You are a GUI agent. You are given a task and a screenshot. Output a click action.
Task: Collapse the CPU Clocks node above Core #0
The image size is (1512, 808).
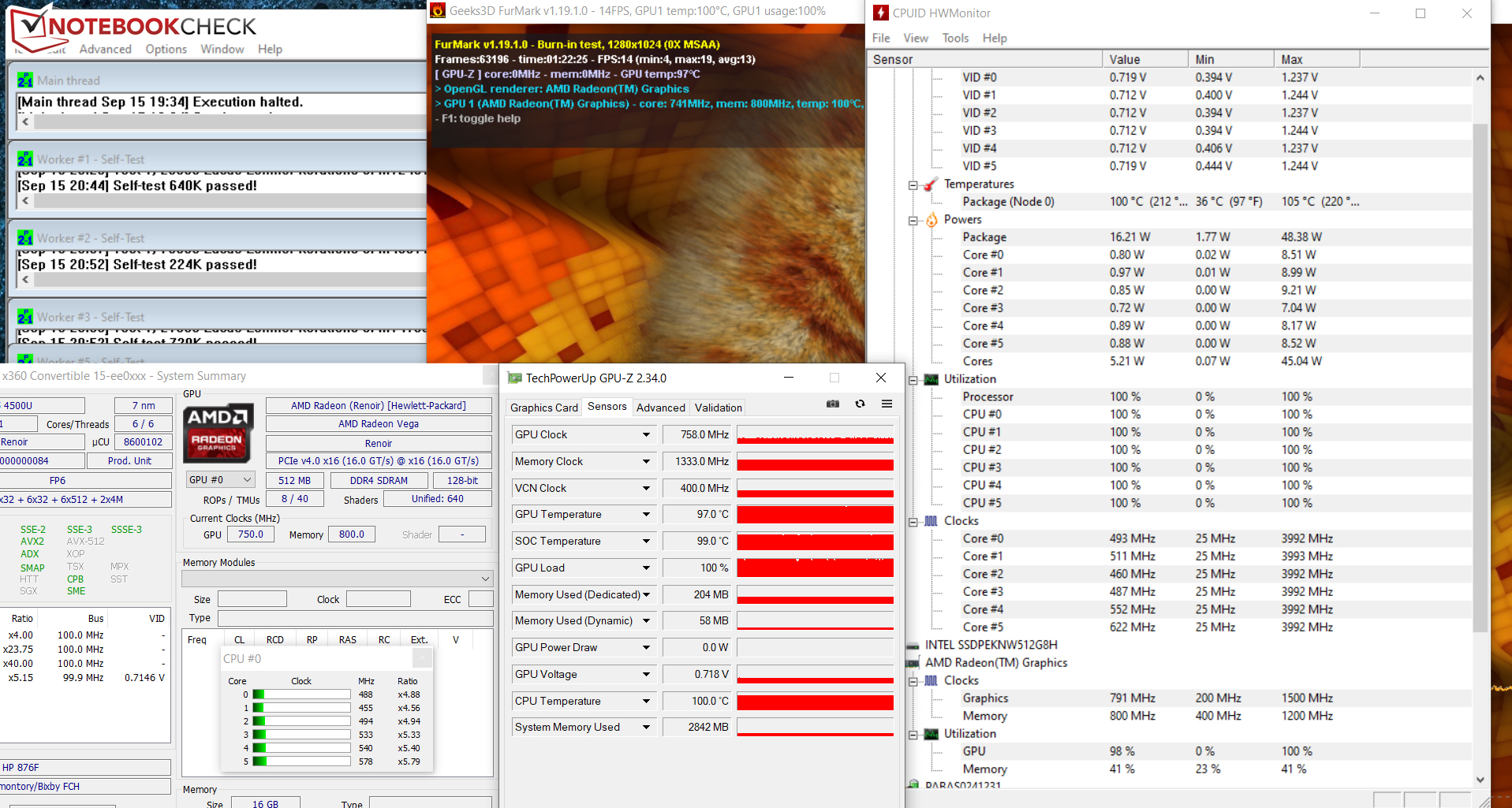point(913,522)
